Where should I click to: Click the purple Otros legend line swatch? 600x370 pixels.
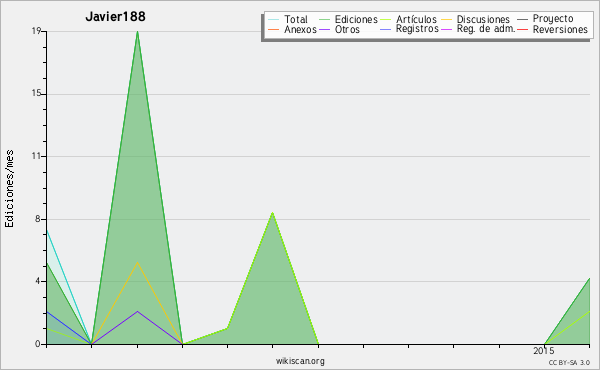[x=324, y=29]
